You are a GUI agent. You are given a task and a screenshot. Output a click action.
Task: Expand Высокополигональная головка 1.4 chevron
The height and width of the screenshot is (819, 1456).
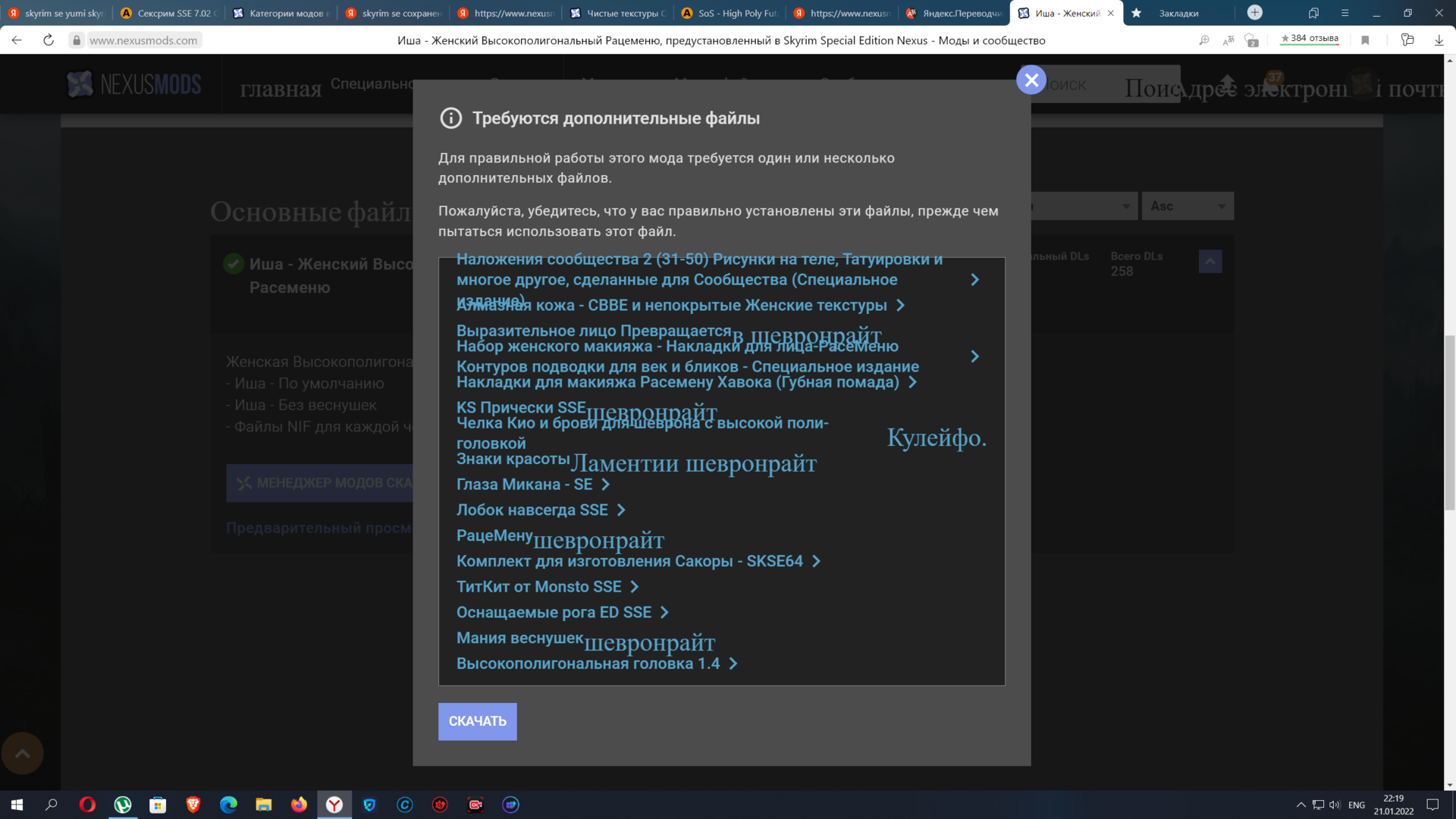click(x=733, y=664)
